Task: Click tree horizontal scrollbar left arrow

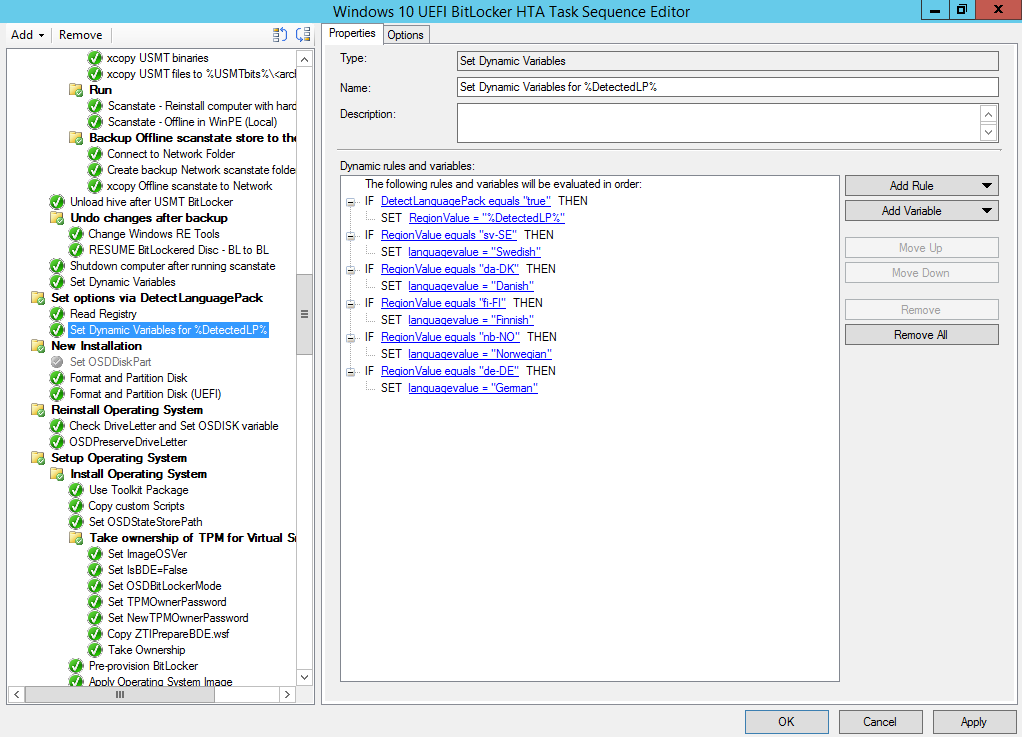Action: 16,695
